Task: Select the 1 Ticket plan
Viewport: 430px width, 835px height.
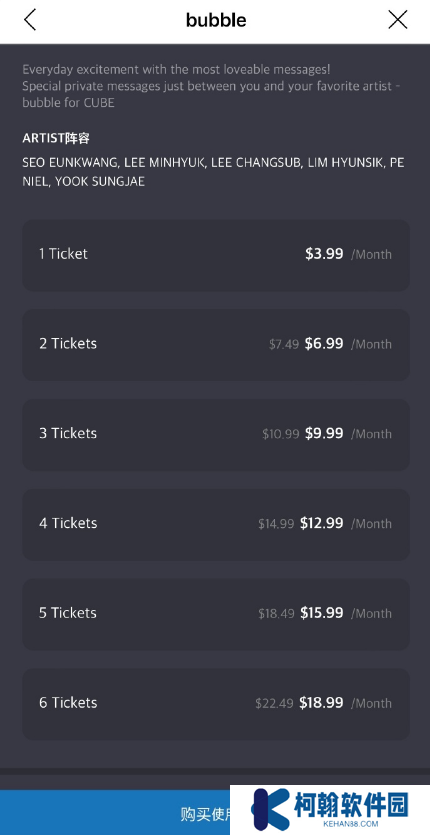Action: [216, 255]
